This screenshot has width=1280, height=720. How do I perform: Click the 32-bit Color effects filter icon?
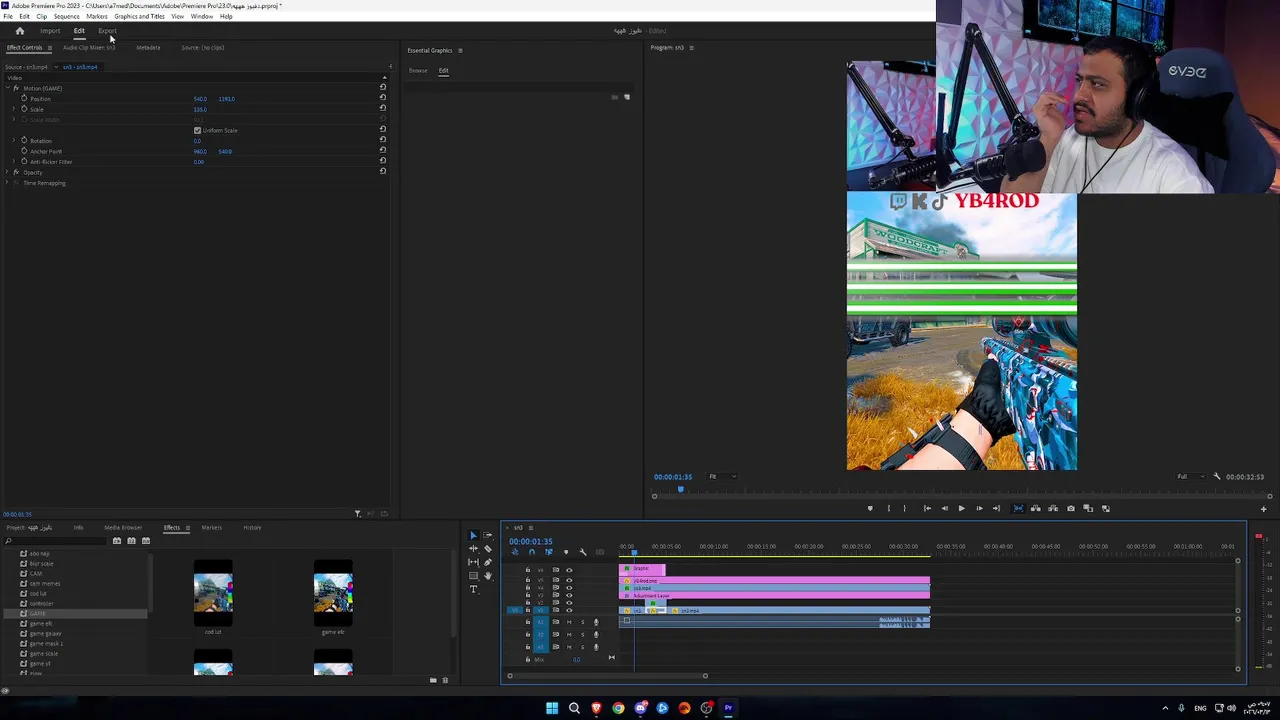pyautogui.click(x=131, y=541)
